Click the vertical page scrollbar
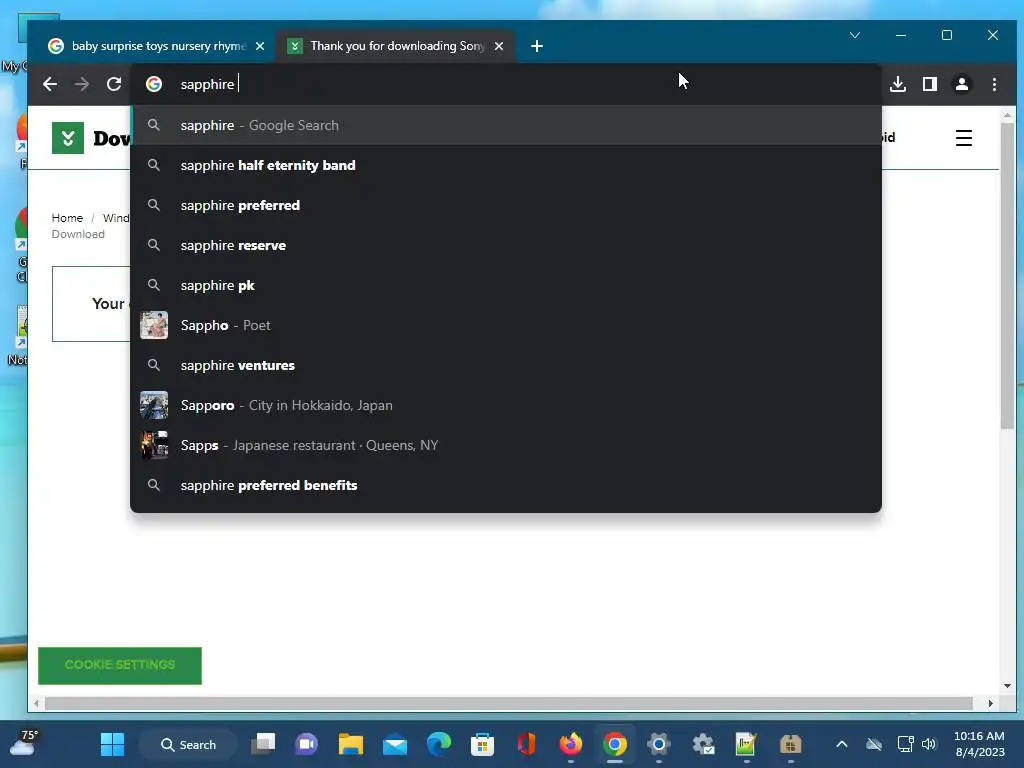Viewport: 1024px width, 768px height. click(1007, 274)
